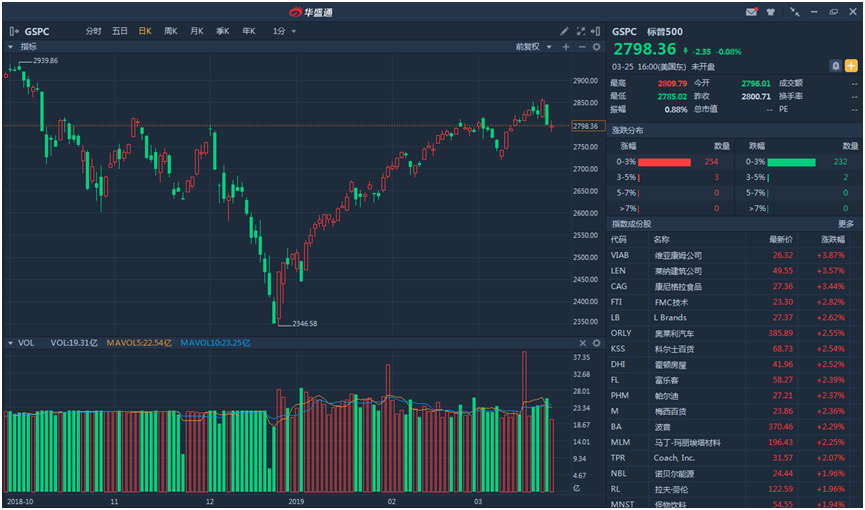This screenshot has width=865, height=510.
Task: Click the 0-3% gain red bar
Action: click(664, 162)
